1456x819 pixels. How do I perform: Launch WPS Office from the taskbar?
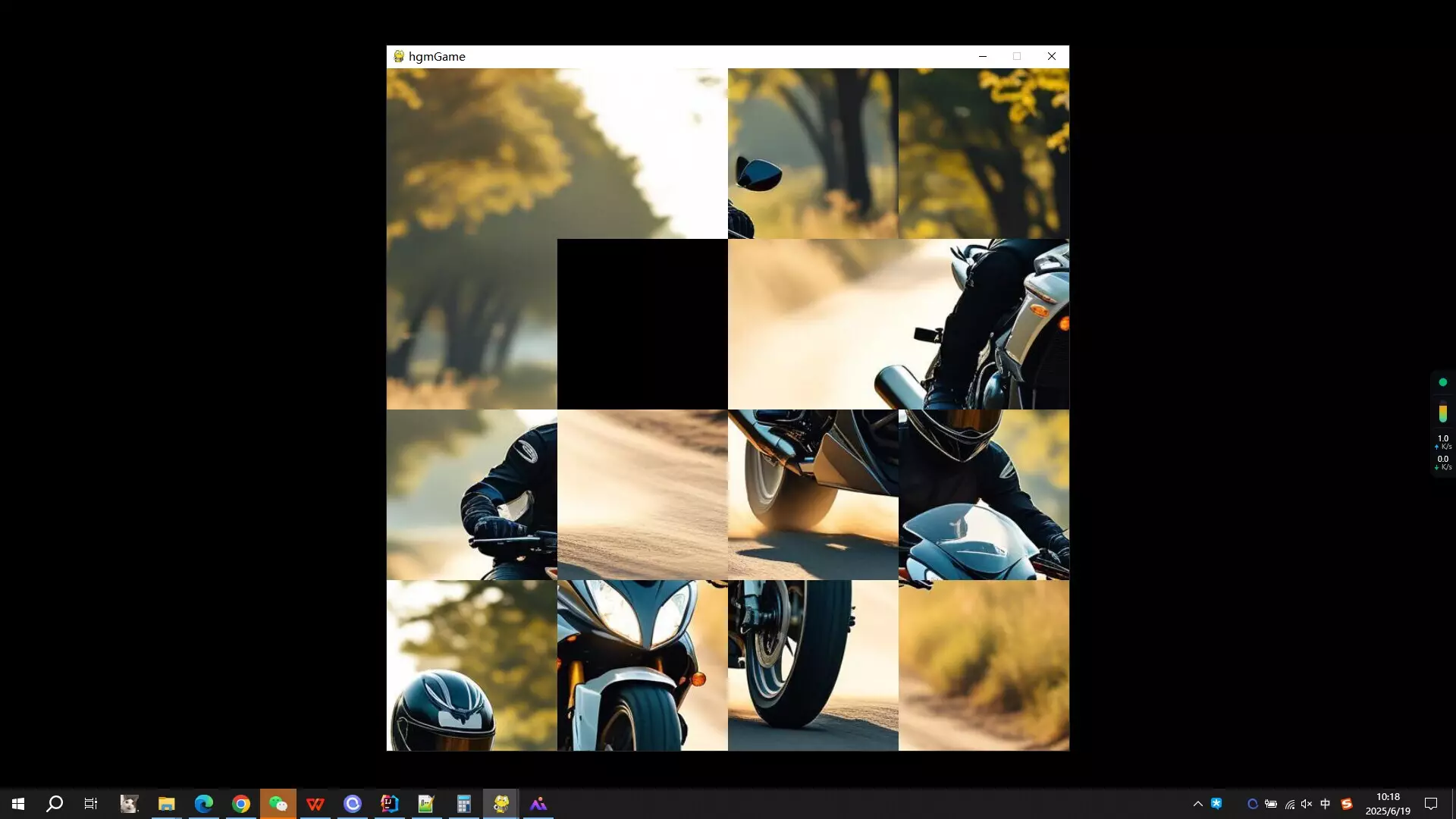tap(315, 804)
